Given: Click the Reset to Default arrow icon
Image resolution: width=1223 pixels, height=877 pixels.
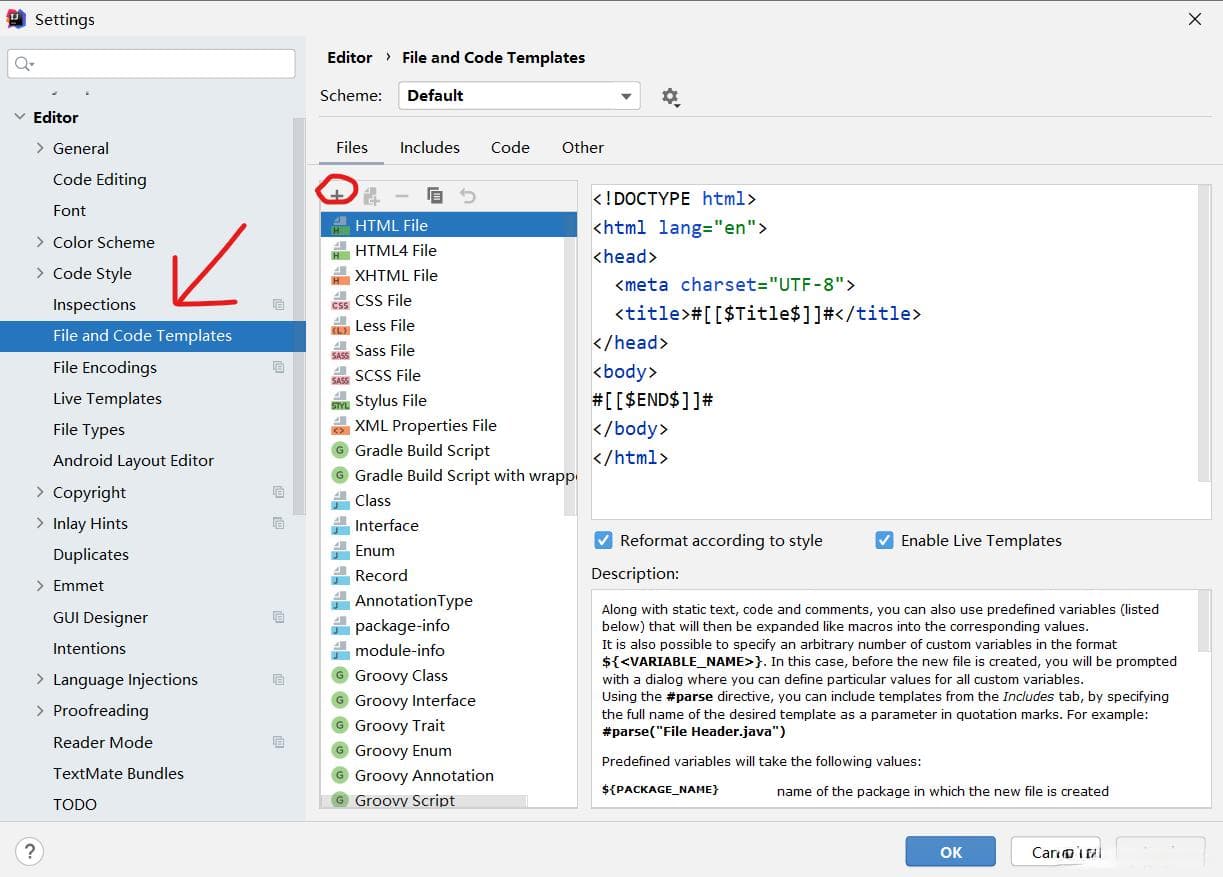Looking at the screenshot, I should [x=467, y=196].
